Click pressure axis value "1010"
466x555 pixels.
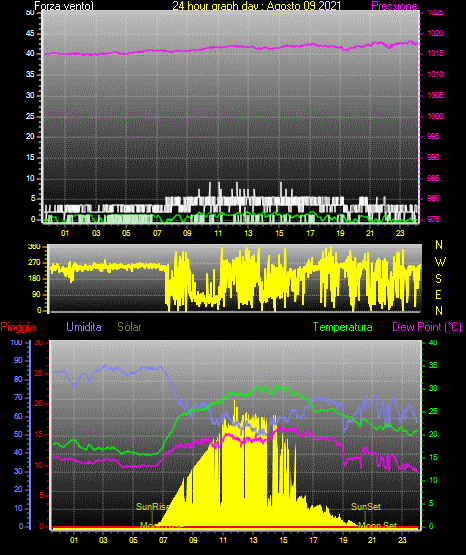pyautogui.click(x=435, y=74)
